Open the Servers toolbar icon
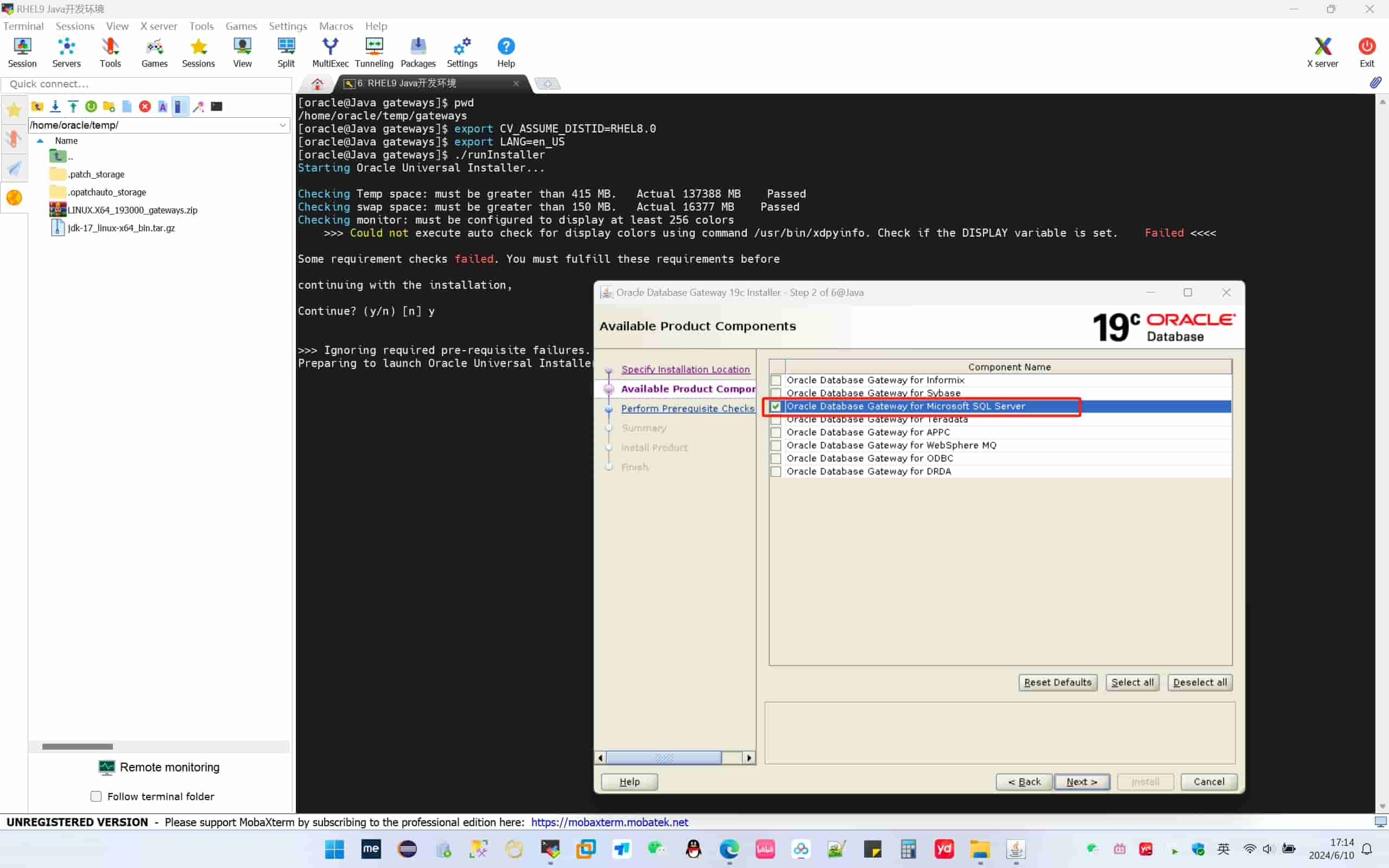This screenshot has height=868, width=1389. pos(66,52)
